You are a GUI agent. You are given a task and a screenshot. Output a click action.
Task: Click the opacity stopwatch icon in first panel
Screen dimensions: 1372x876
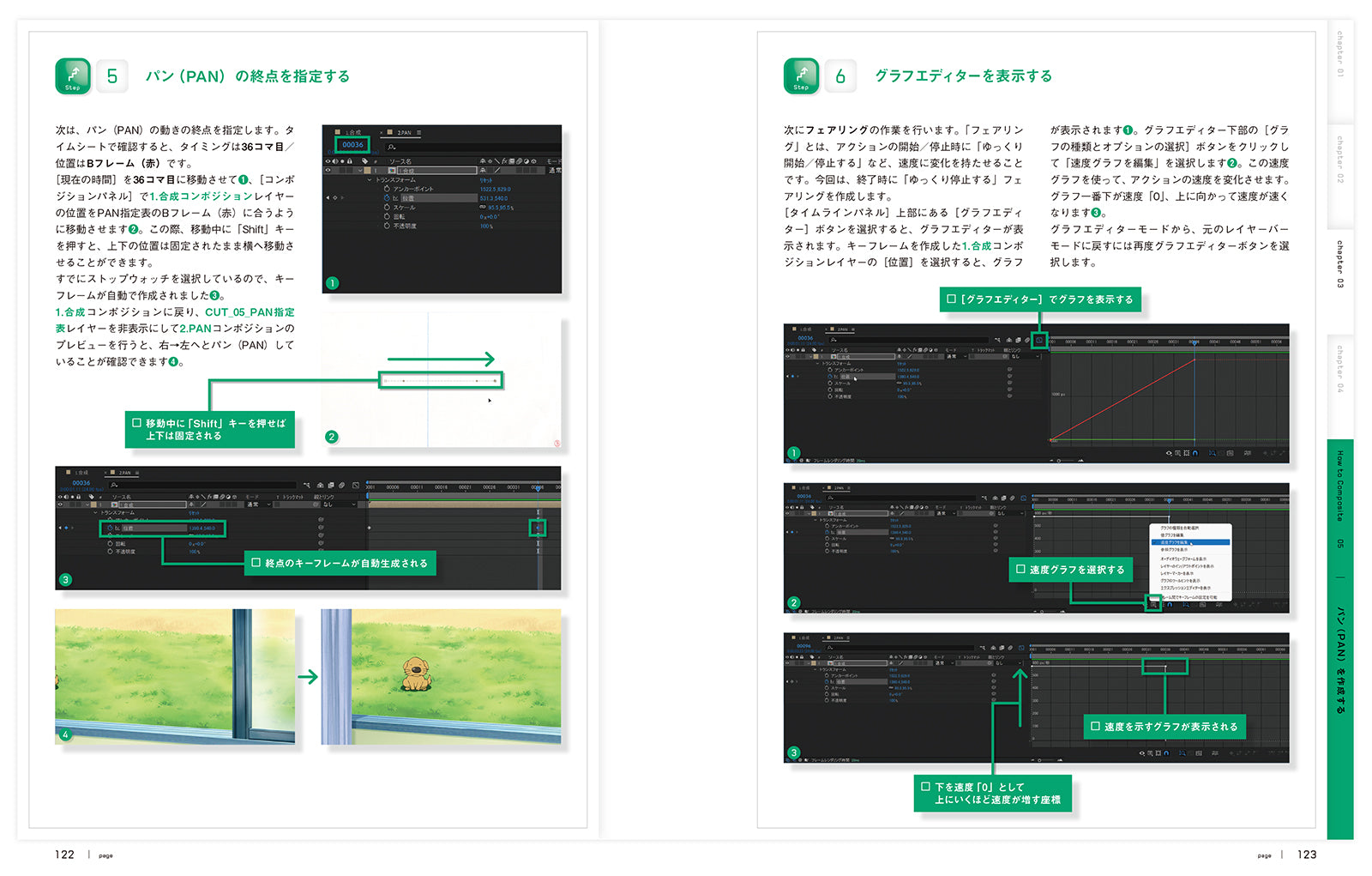coord(387,226)
